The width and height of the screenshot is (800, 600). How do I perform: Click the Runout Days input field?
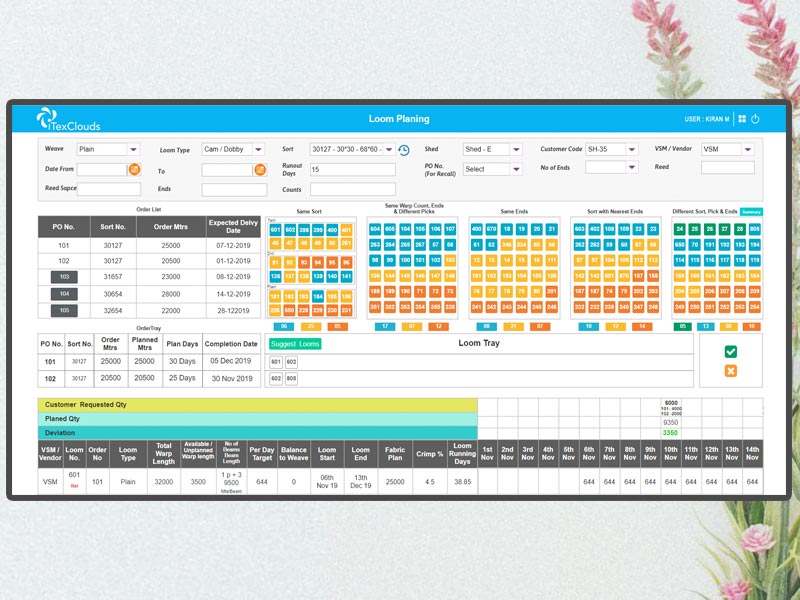[352, 170]
